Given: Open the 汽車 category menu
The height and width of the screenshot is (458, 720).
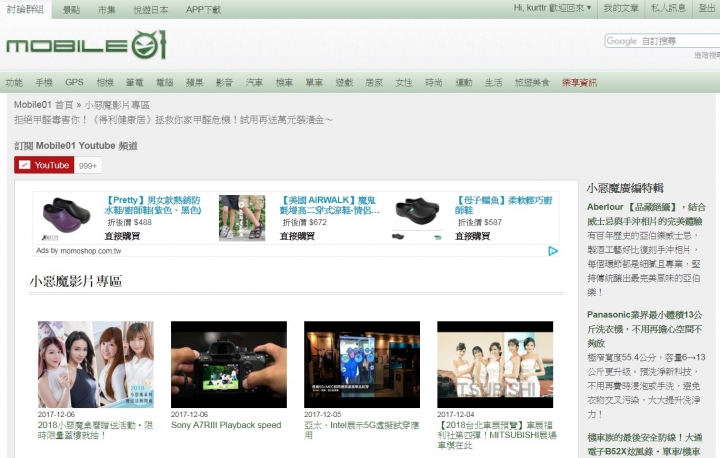Looking at the screenshot, I should pyautogui.click(x=254, y=83).
